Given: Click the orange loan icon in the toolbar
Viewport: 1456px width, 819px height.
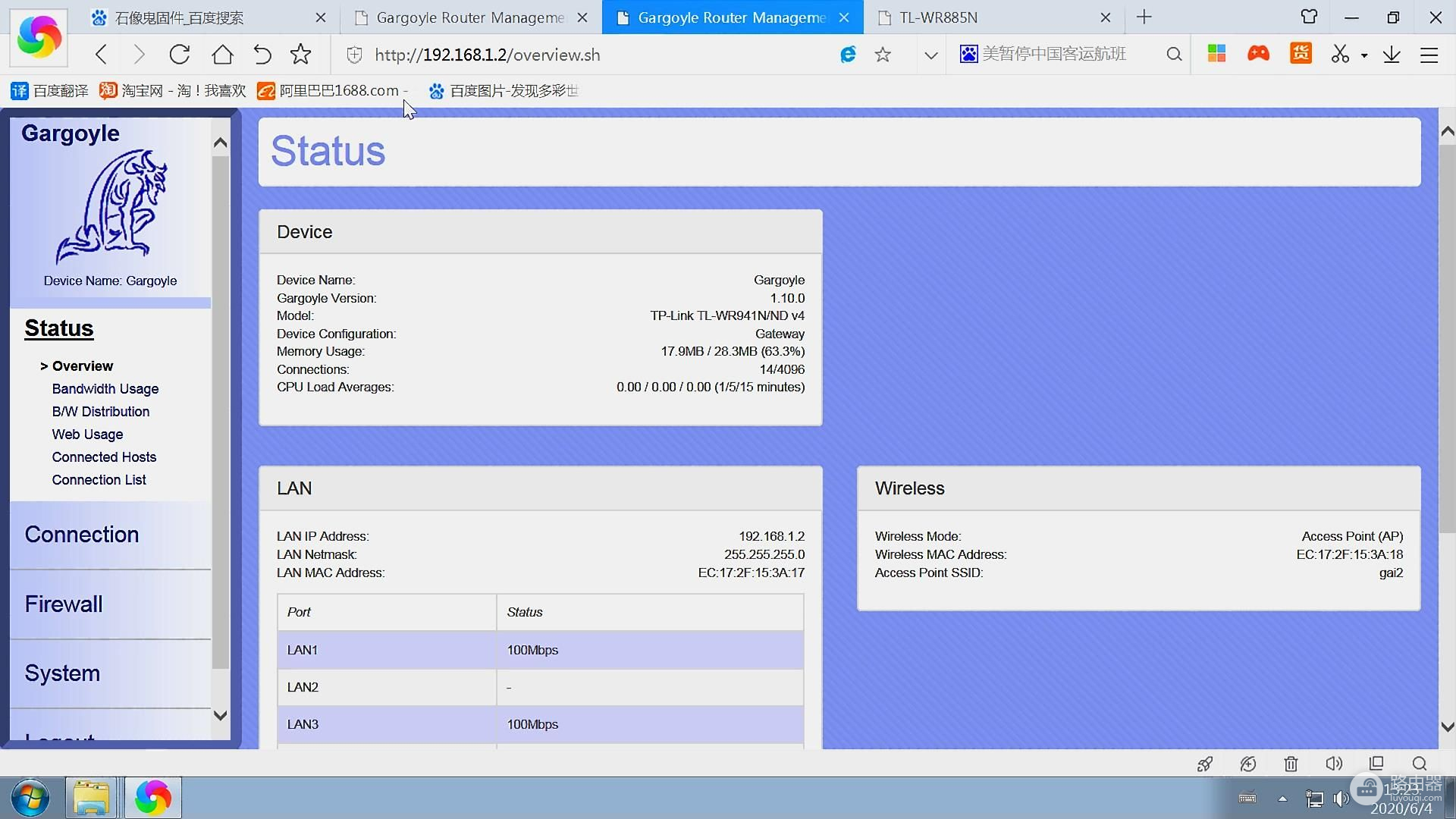Looking at the screenshot, I should point(1301,54).
